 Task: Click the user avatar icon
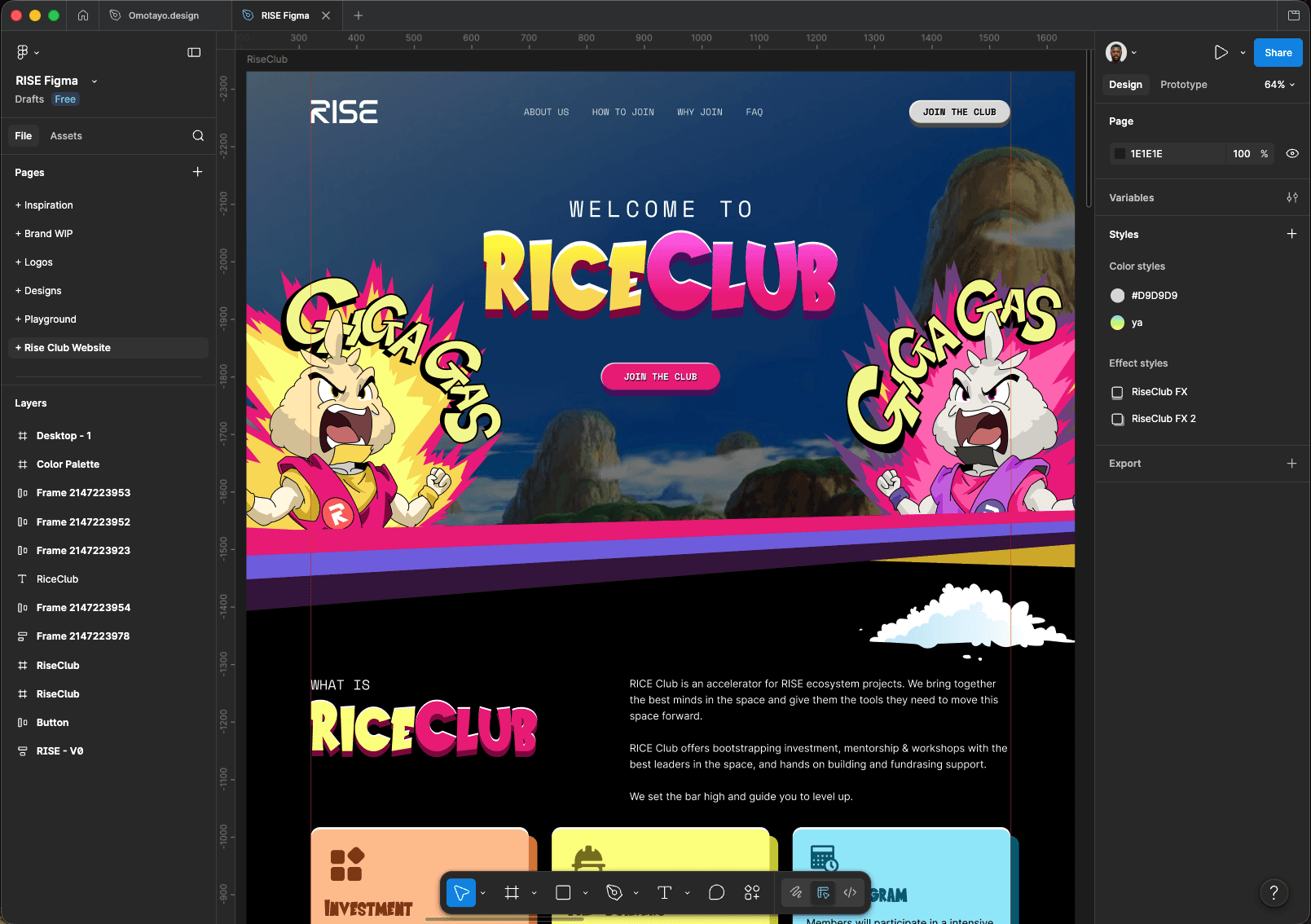point(1116,52)
